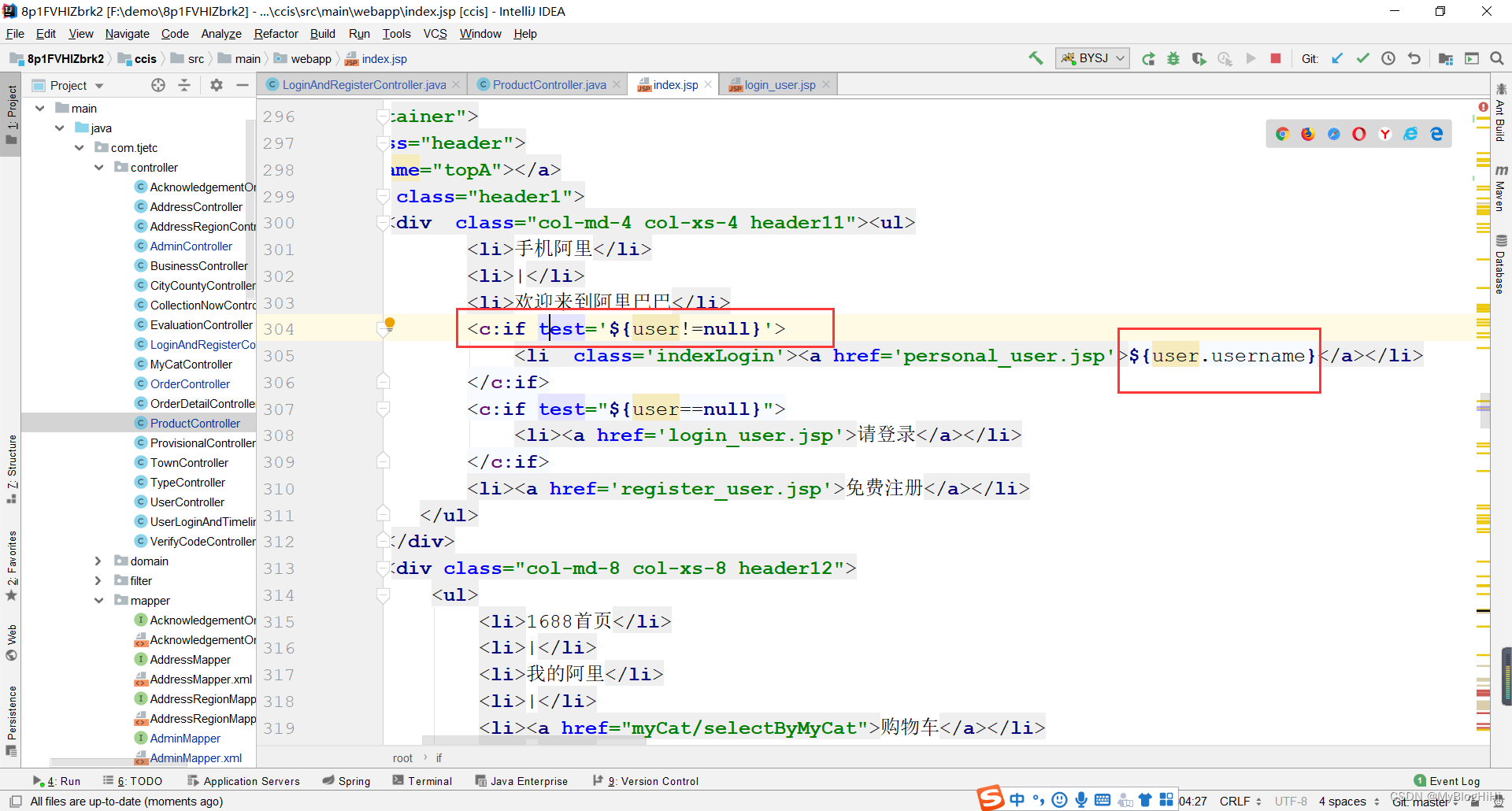Screen dimensions: 1512x811
Task: Open page in Opera browser icon
Action: pos(1359,134)
